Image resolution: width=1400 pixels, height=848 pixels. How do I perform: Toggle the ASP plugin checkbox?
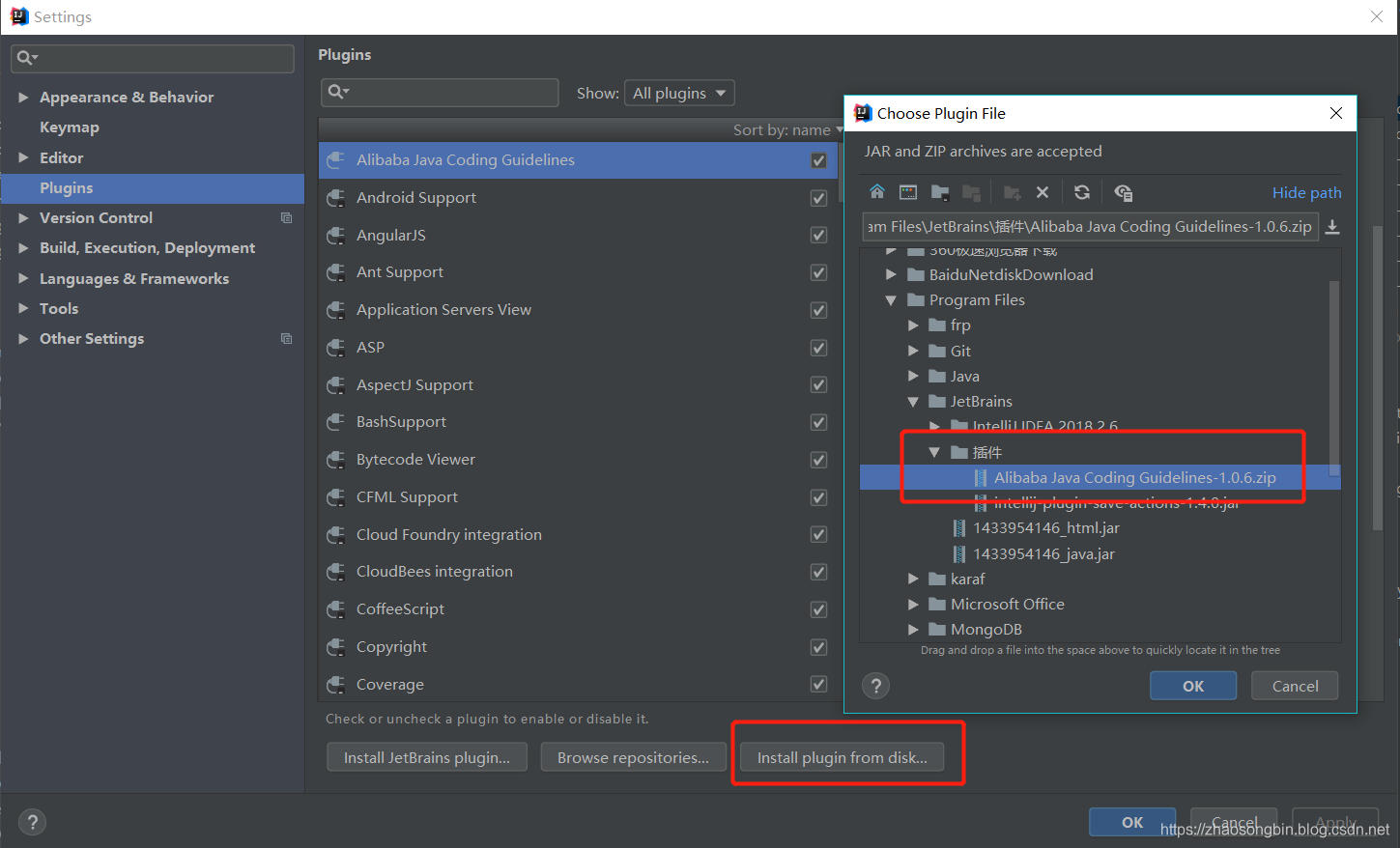(818, 348)
